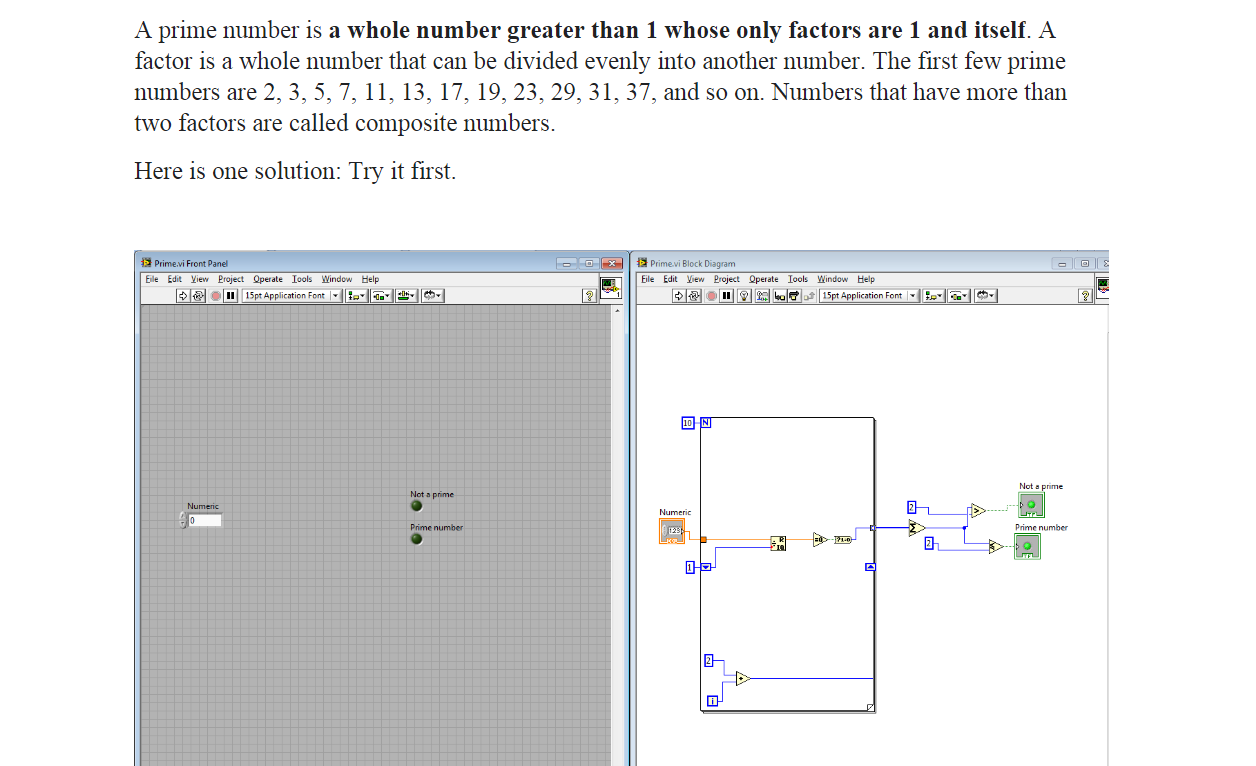Enable Highlight Execution on the block diagram

click(x=745, y=296)
